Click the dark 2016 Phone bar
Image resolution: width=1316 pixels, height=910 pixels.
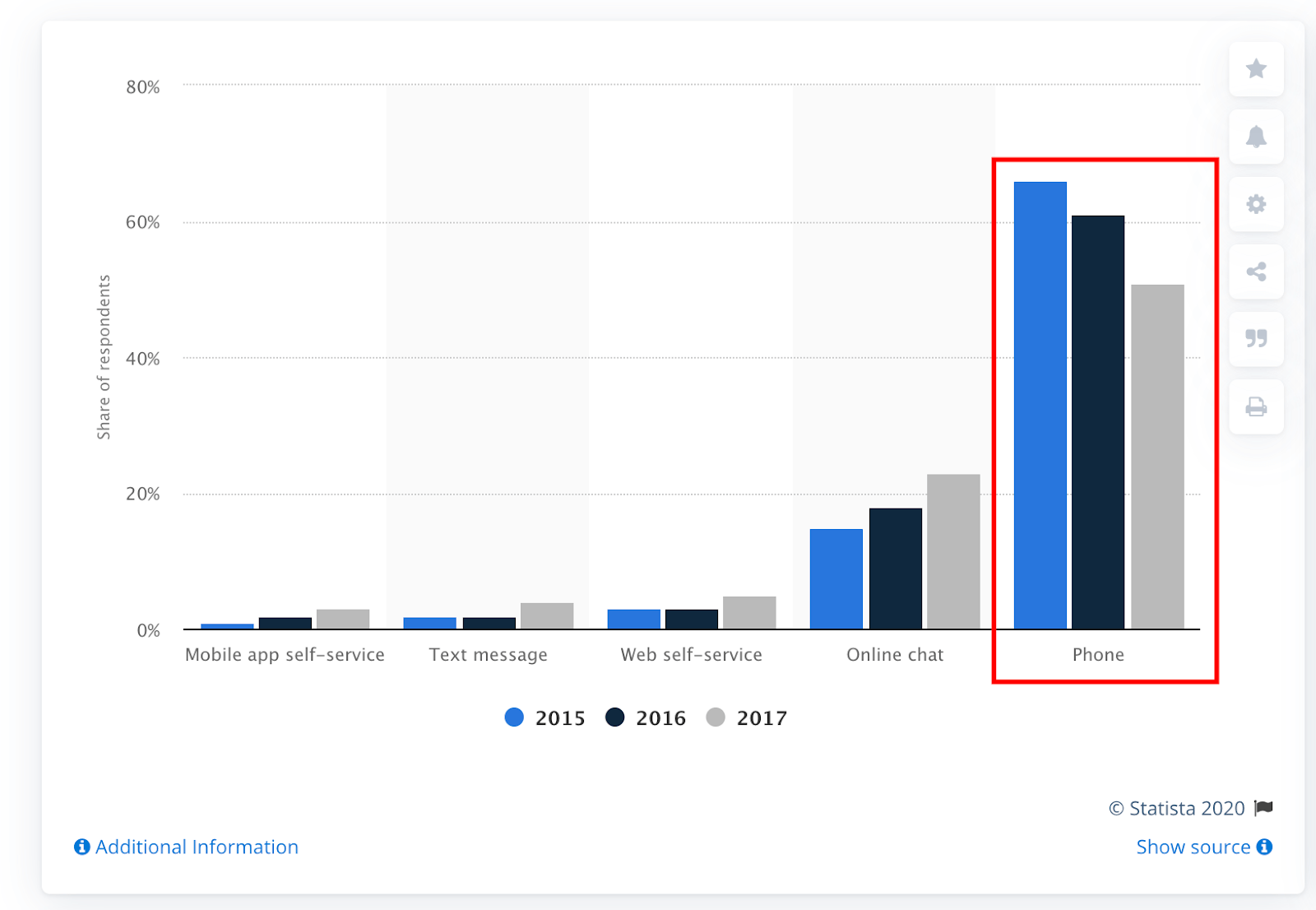click(x=1098, y=422)
